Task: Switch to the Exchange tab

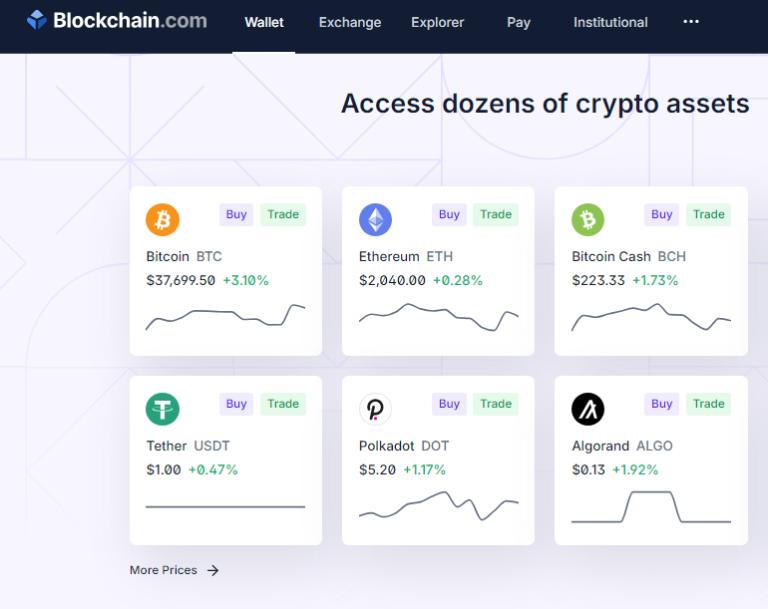Action: point(350,23)
